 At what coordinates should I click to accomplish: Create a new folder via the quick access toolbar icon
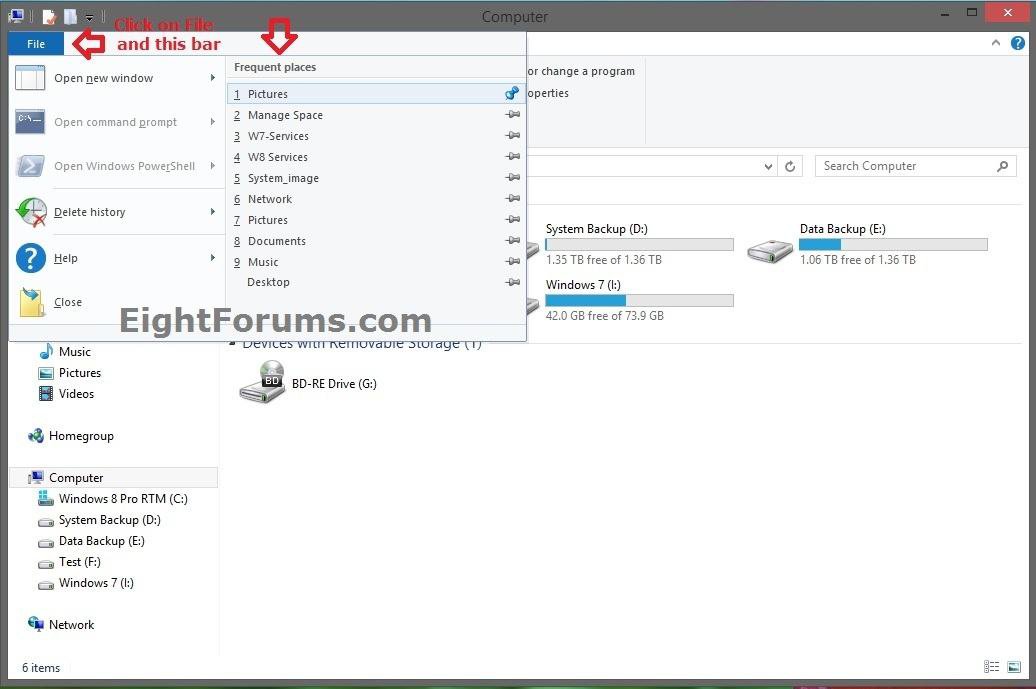click(x=68, y=16)
